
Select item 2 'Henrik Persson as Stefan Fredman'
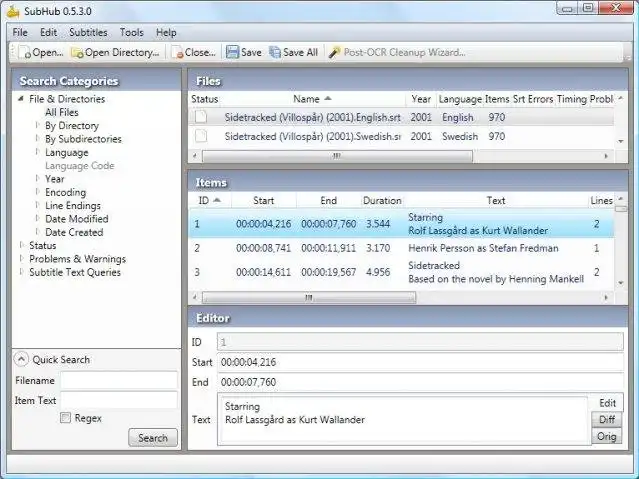click(401, 248)
